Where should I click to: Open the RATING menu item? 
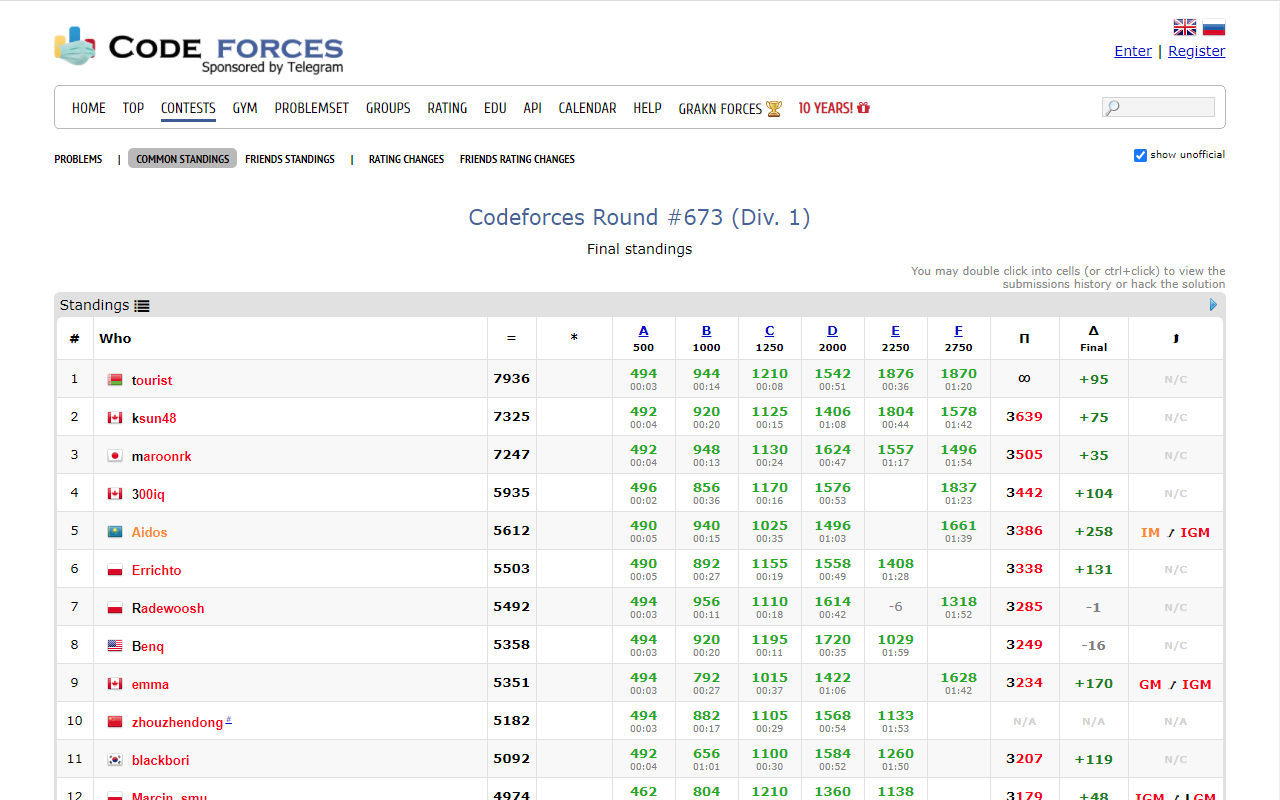click(x=447, y=108)
